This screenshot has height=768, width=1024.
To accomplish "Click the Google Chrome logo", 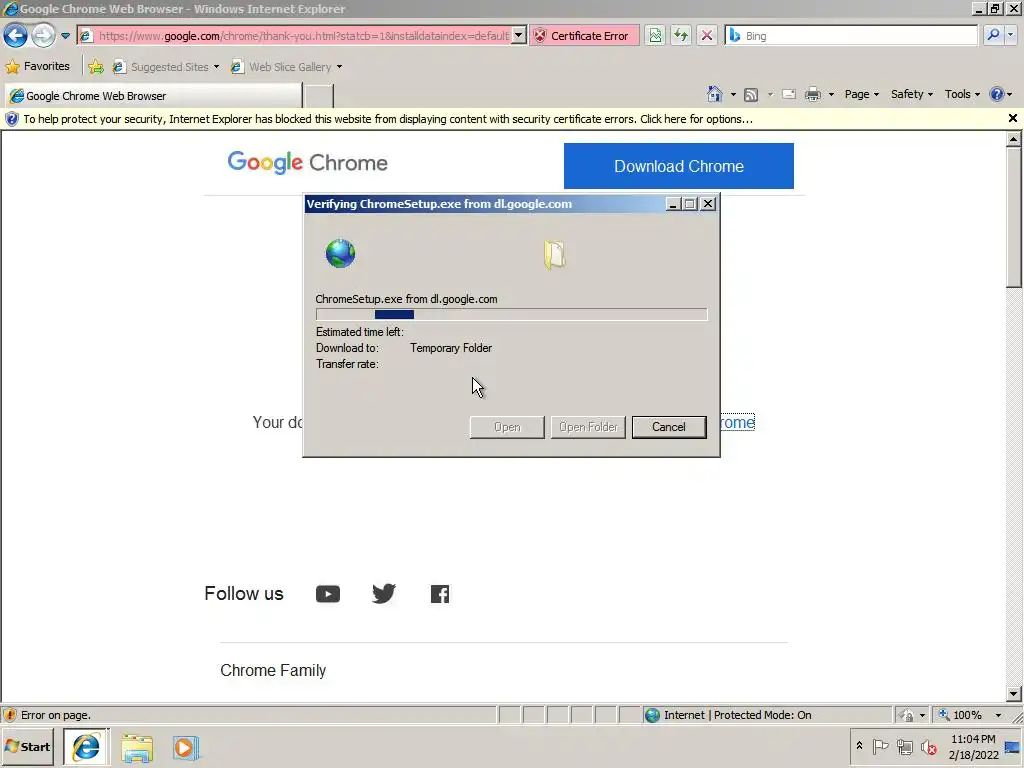I will pos(307,162).
